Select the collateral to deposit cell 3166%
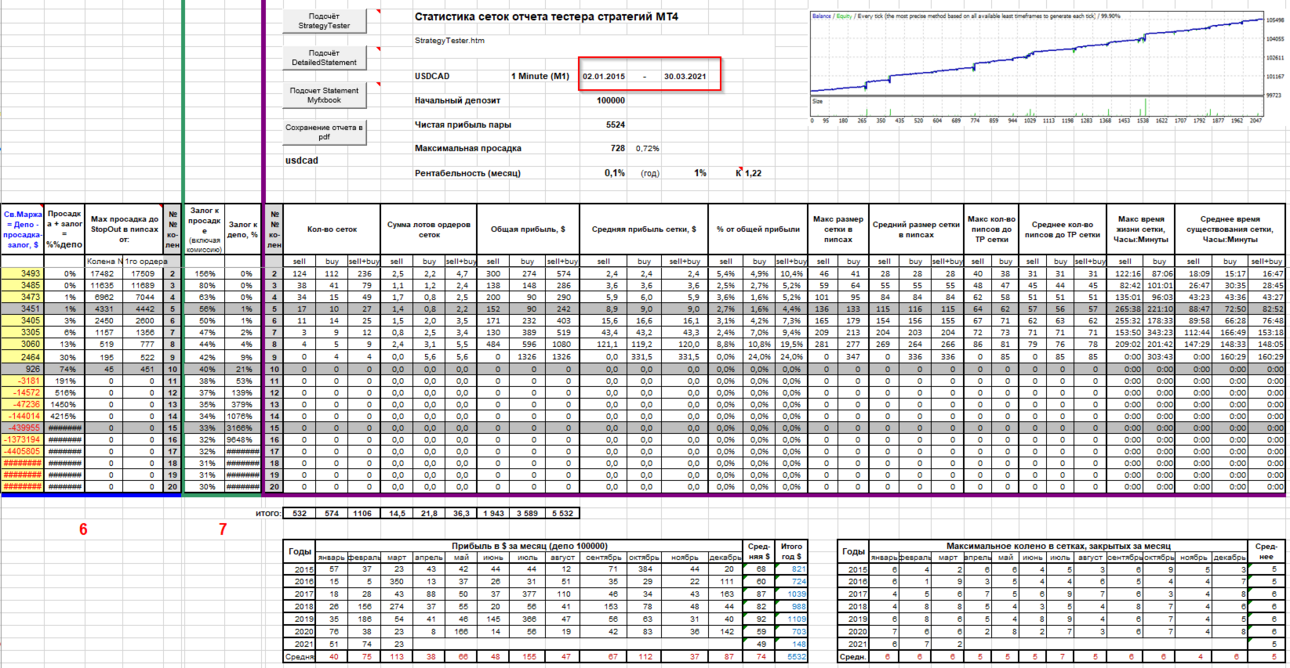The width and height of the screenshot is (1290, 668). coord(244,428)
